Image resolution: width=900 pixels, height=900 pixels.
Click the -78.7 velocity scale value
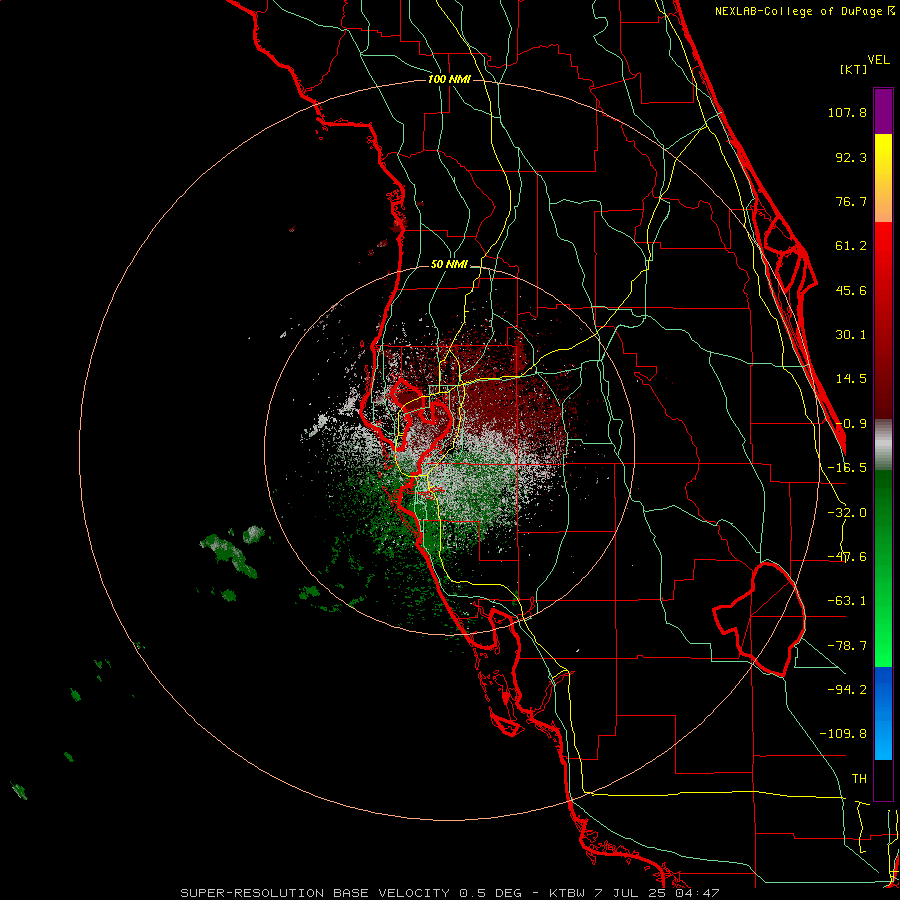(847, 646)
